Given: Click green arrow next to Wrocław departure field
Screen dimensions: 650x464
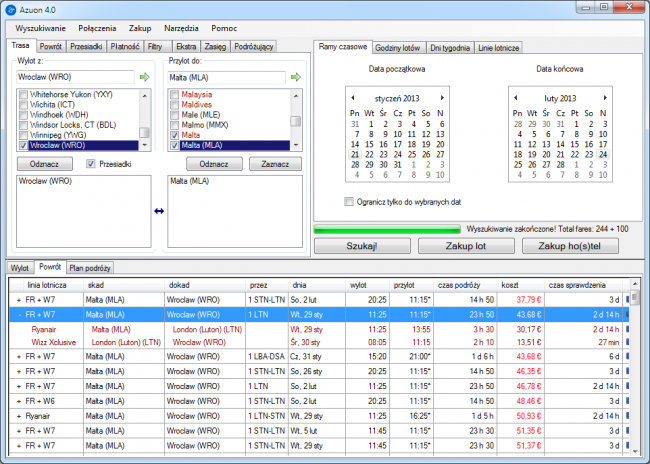Looking at the screenshot, I should (145, 77).
